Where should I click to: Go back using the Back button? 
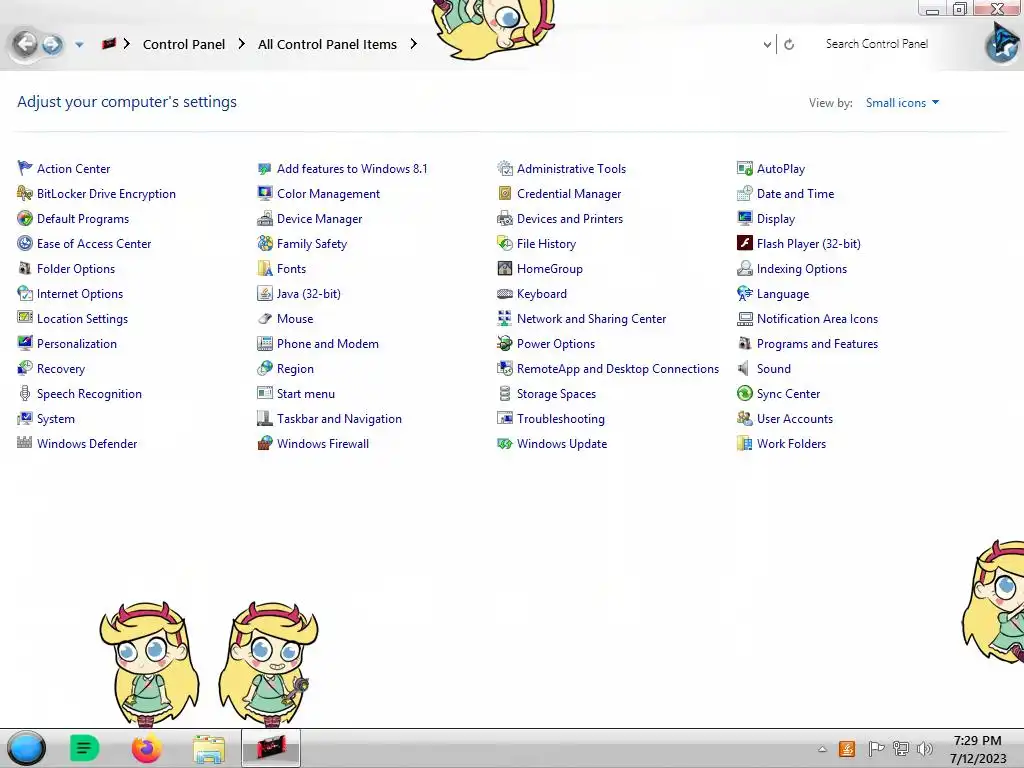pyautogui.click(x=25, y=44)
